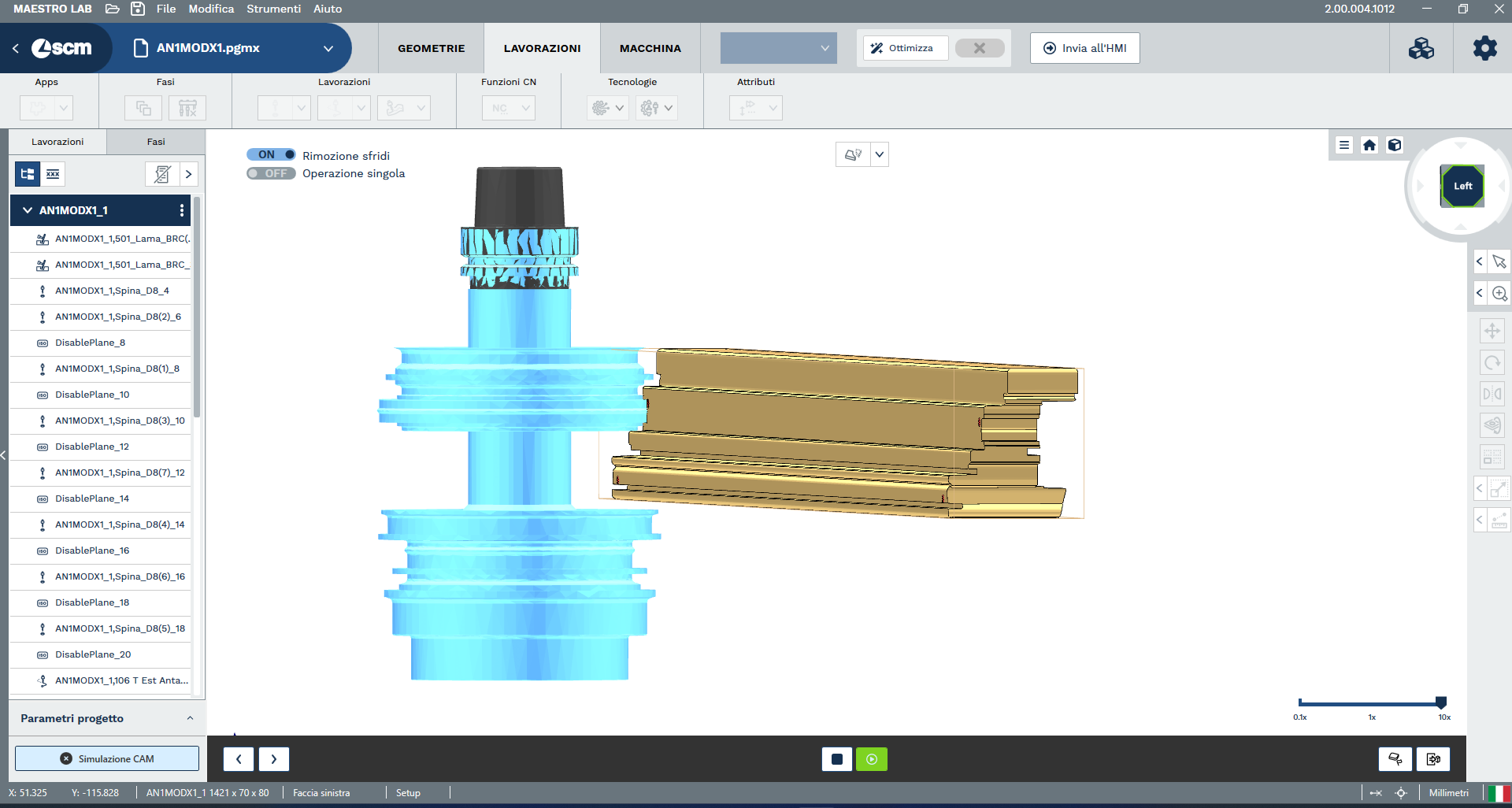Click the Invia all'HMI button
Screen dimensions: 1512x808
click(x=1084, y=48)
